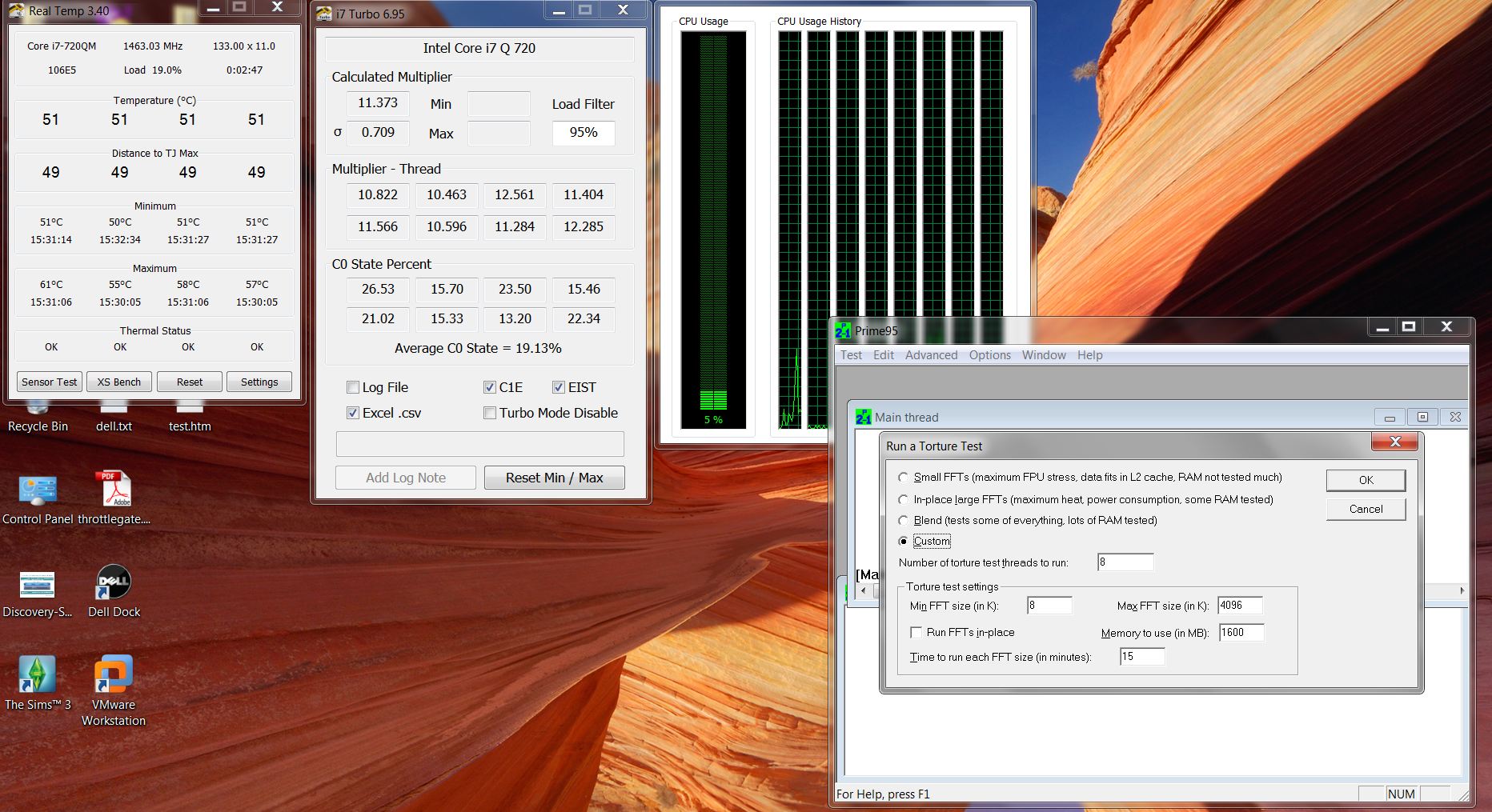Click the Sensor Test button in Real Temp

pyautogui.click(x=50, y=382)
